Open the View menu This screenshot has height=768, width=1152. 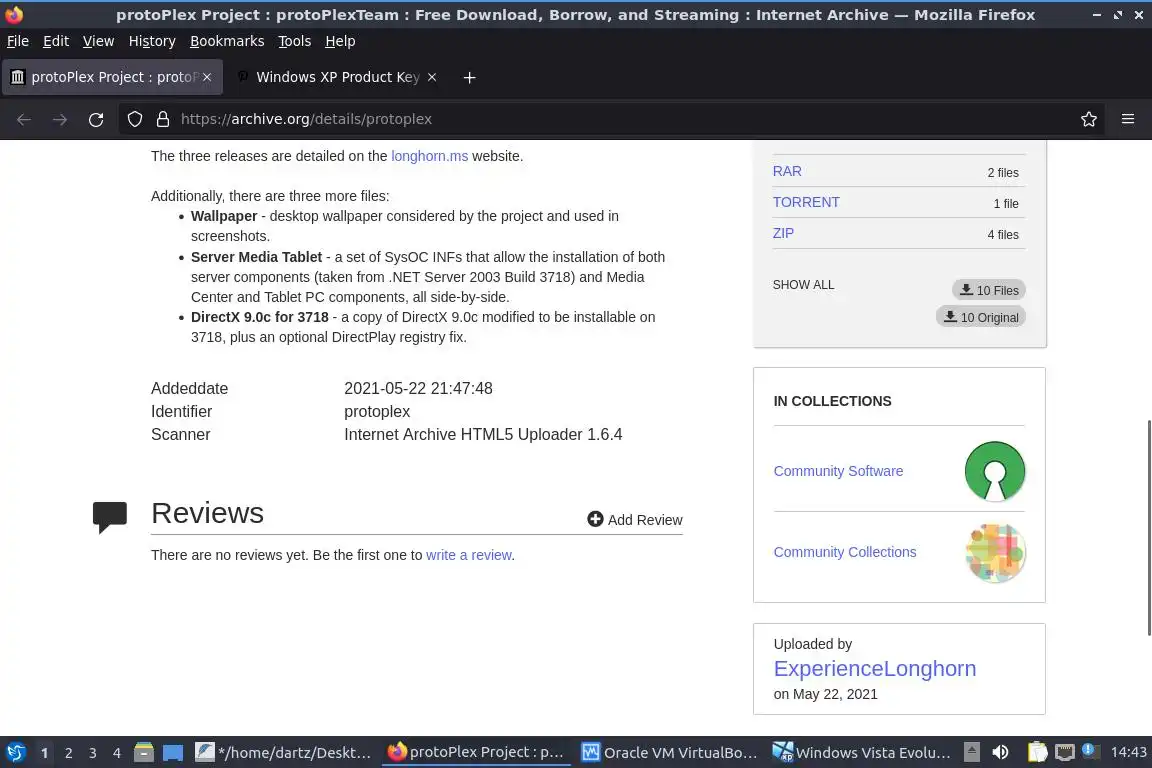tap(98, 41)
